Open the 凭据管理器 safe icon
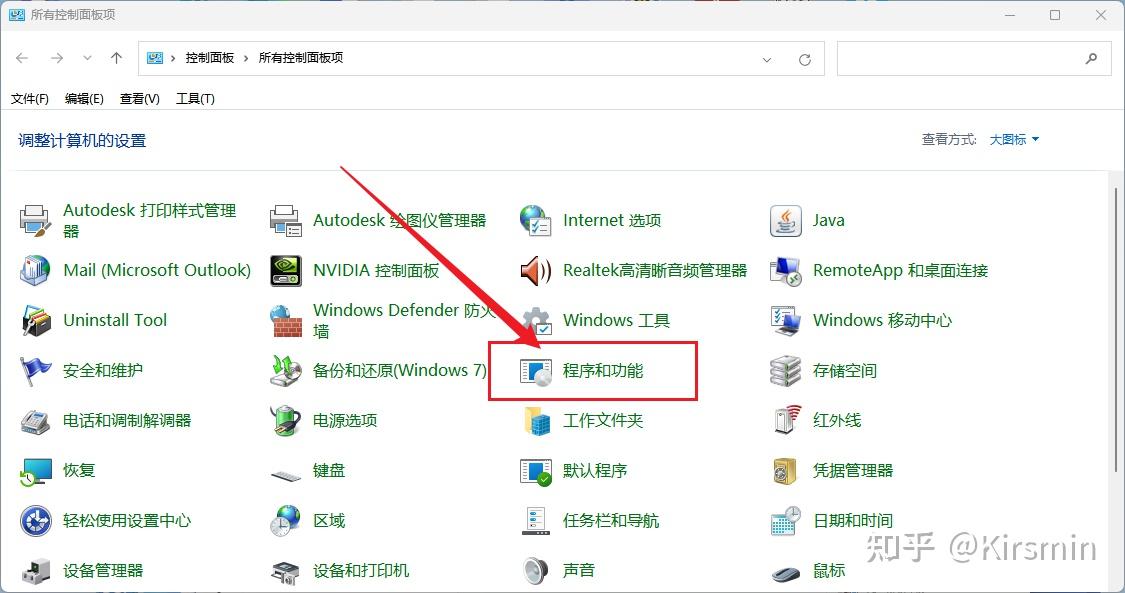The width and height of the screenshot is (1125, 593). [x=786, y=471]
